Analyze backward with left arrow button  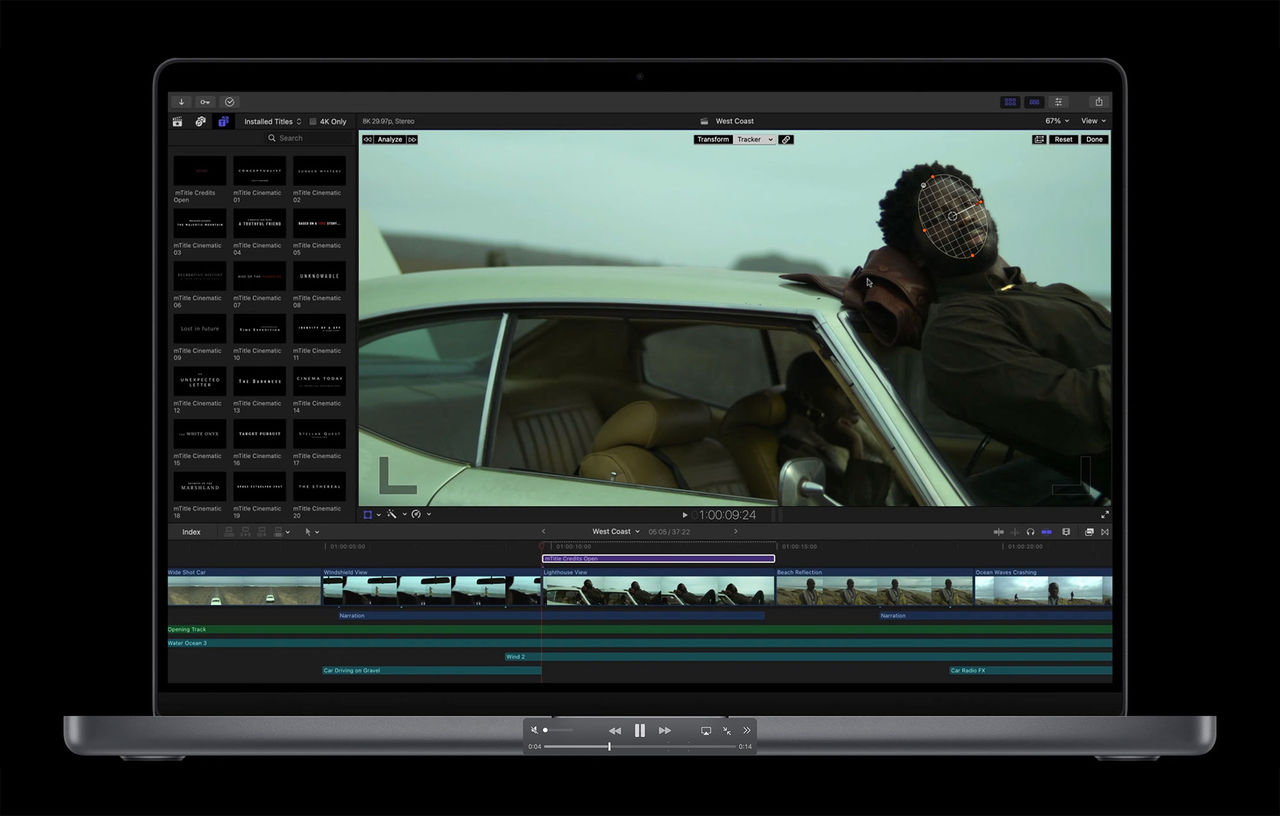click(367, 140)
